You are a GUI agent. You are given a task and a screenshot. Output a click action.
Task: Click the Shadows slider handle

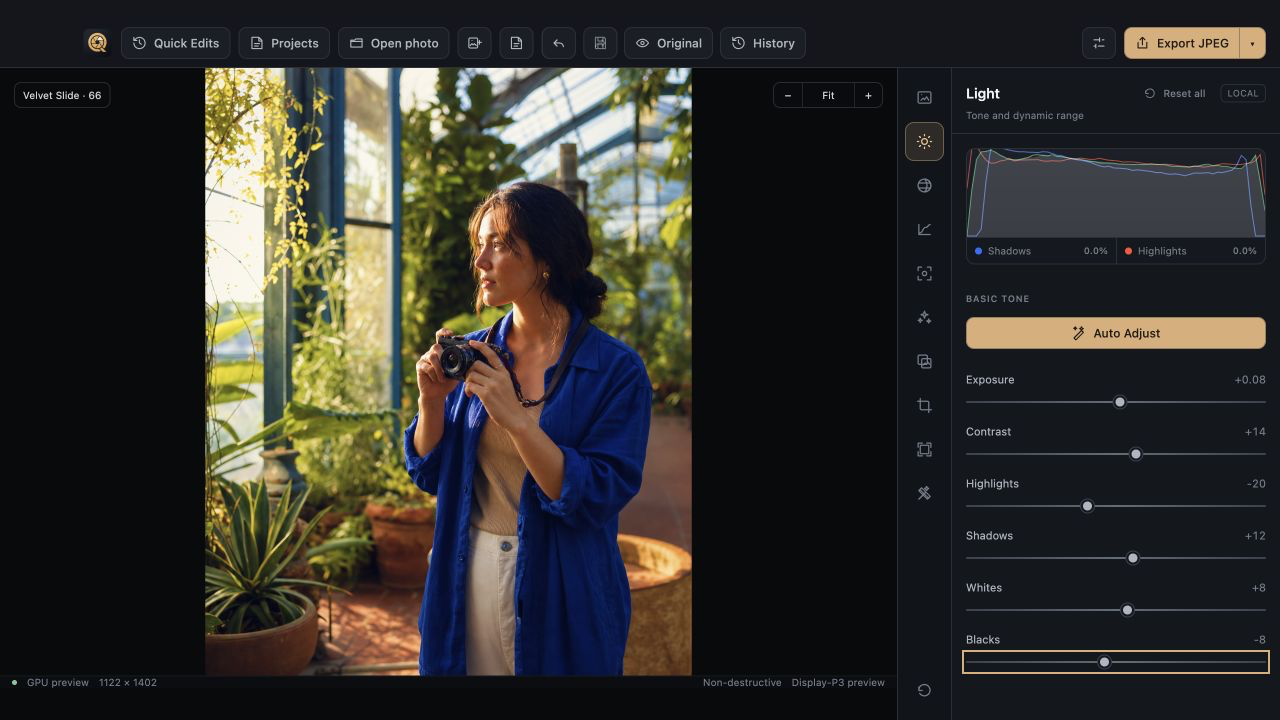coord(1133,558)
